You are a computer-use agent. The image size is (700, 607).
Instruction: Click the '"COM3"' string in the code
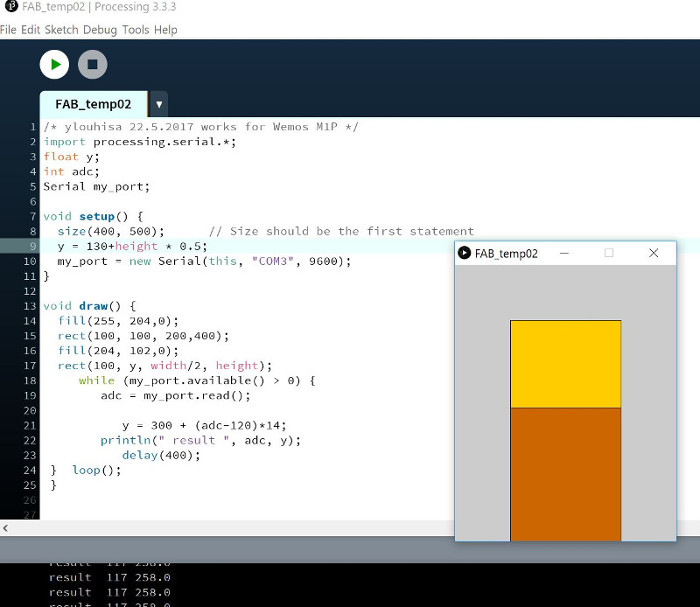click(x=273, y=261)
